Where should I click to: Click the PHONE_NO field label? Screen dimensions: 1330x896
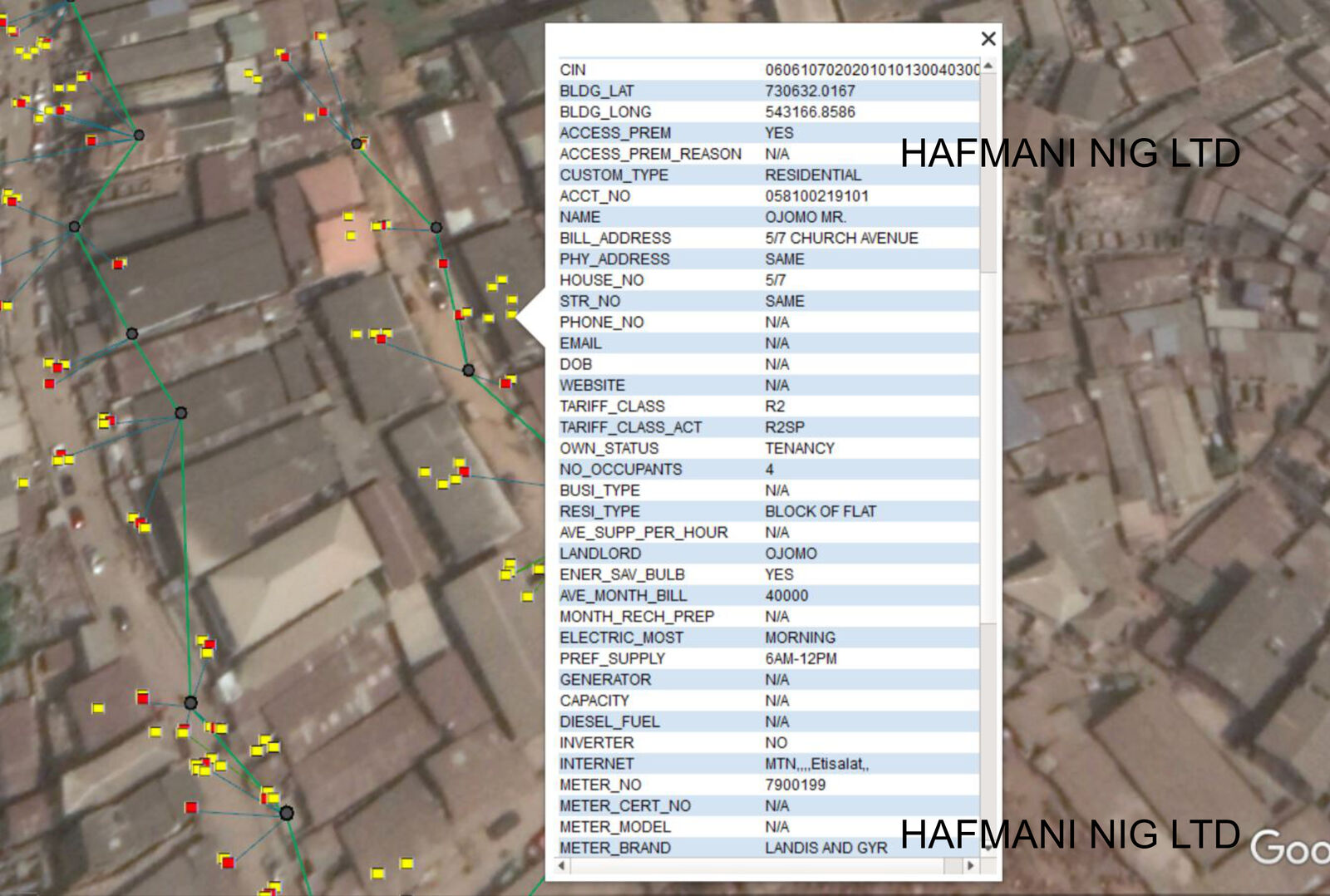[x=601, y=322]
